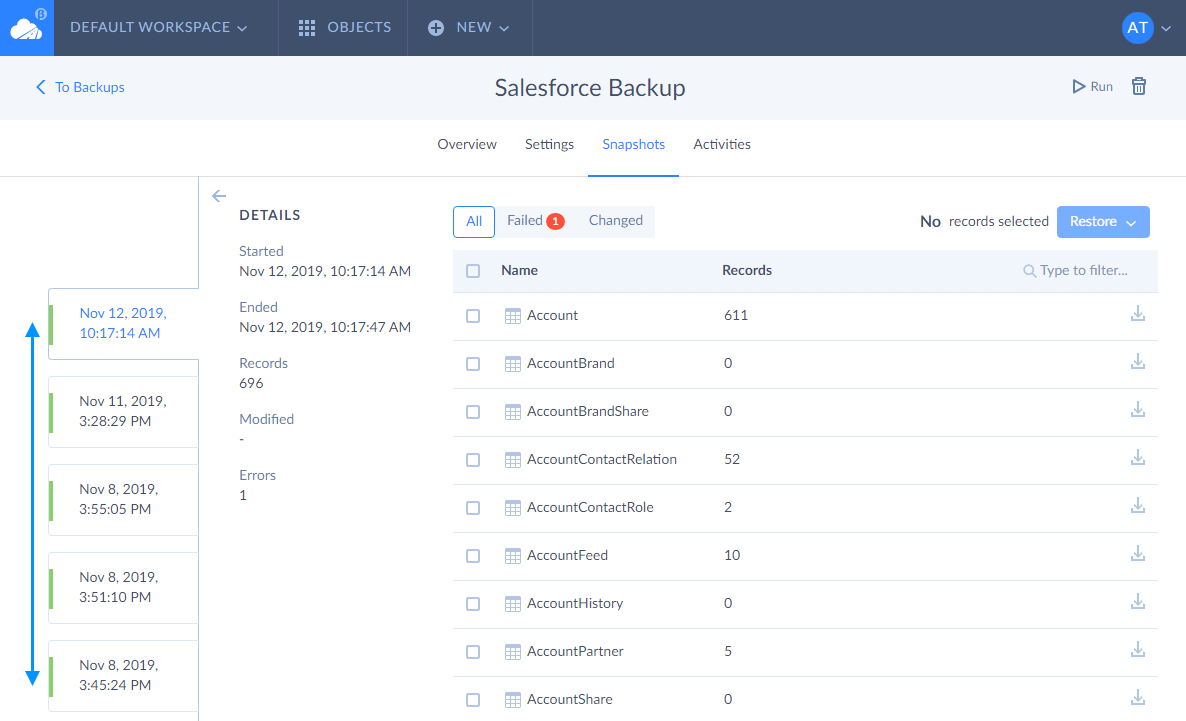Download the AccountContactRelation object data

(1138, 458)
